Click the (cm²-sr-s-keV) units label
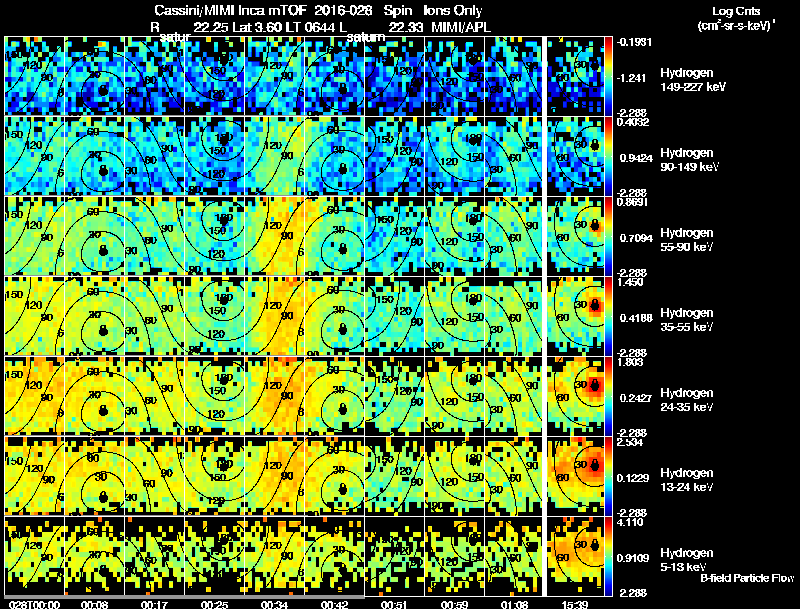The height and width of the screenshot is (609, 800). 736,25
